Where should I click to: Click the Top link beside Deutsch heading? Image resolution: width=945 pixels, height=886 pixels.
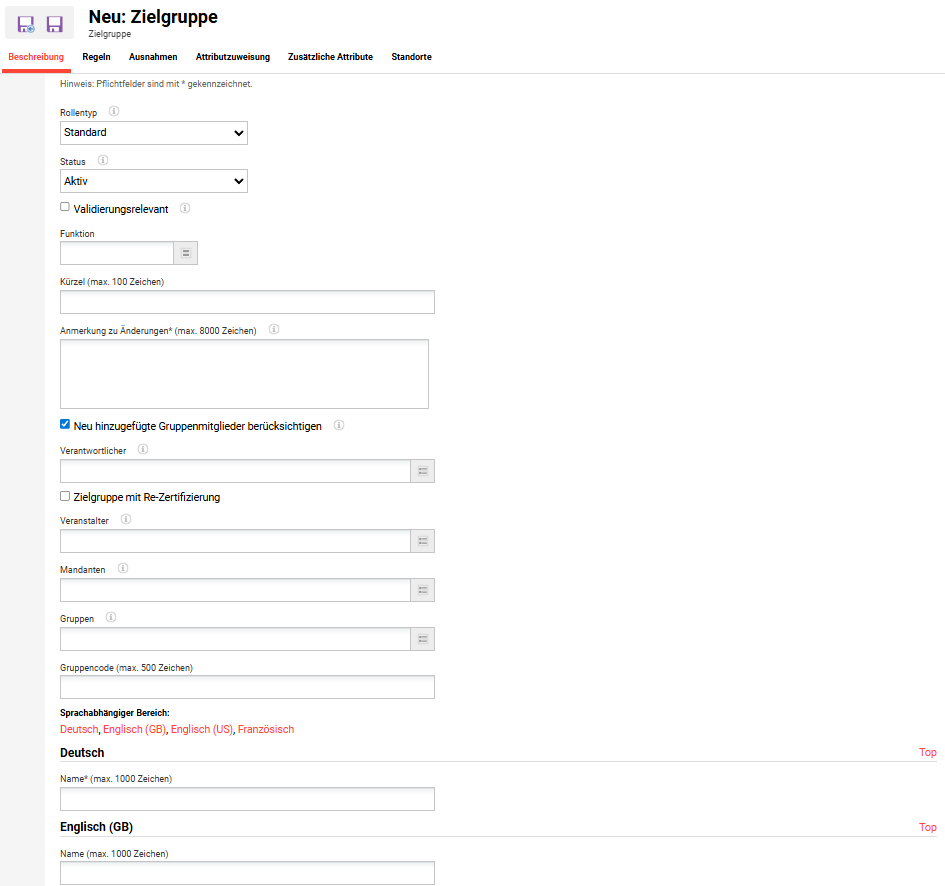click(x=927, y=752)
